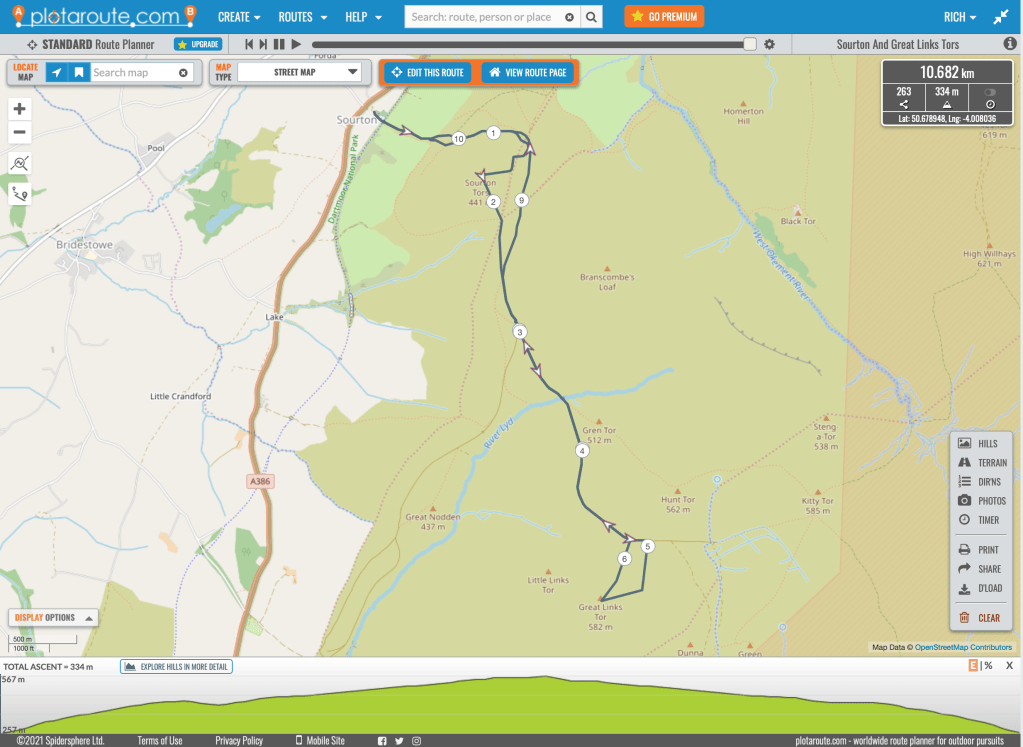Zoom out of the map

[19, 133]
